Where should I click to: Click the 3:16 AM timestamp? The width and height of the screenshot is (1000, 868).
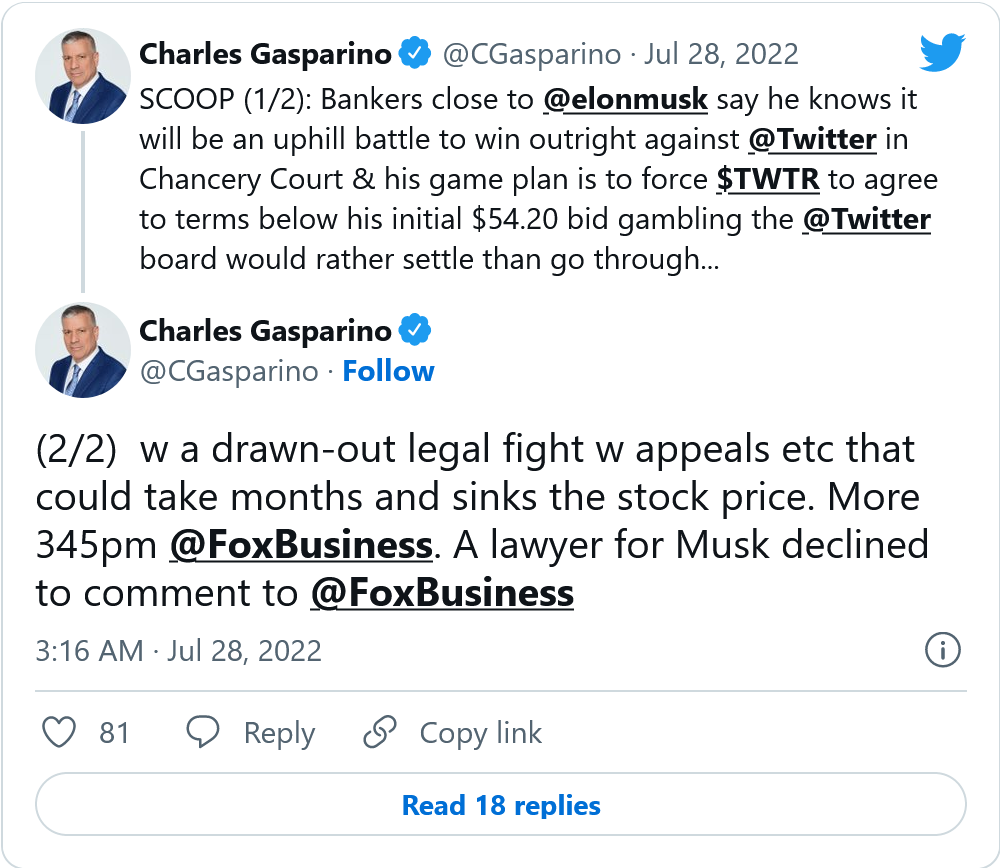click(89, 651)
